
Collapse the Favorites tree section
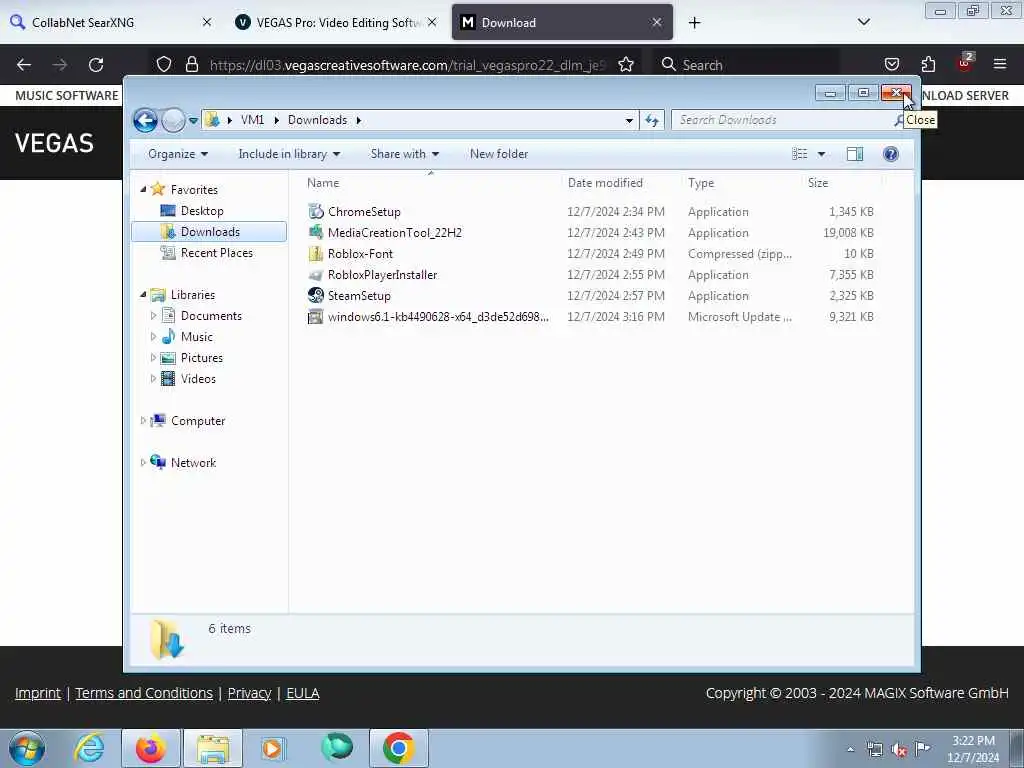pos(143,189)
